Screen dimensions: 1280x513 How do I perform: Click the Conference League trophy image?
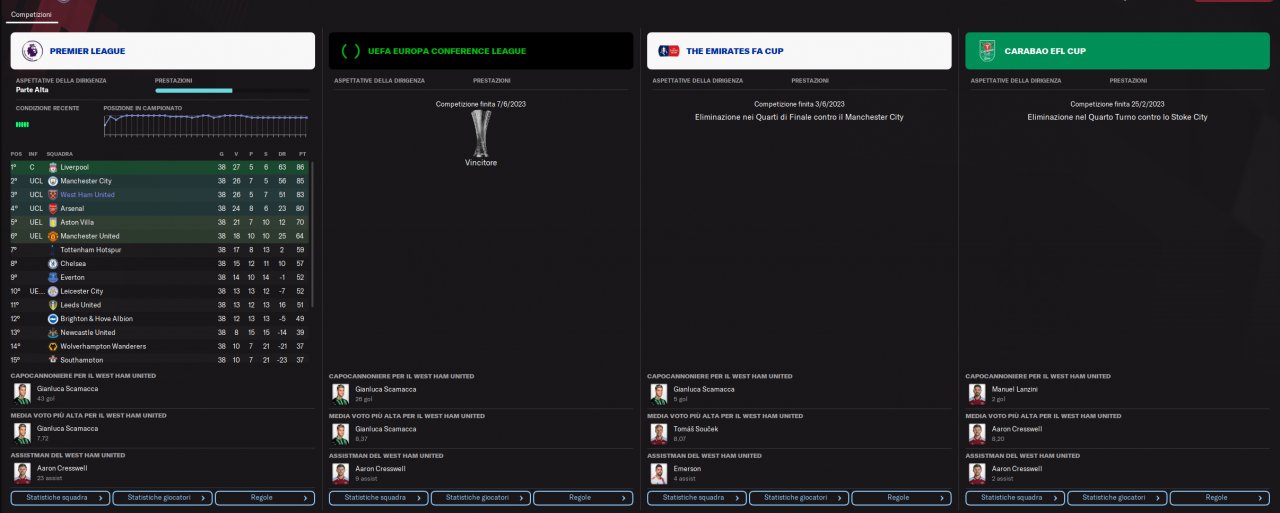point(481,133)
